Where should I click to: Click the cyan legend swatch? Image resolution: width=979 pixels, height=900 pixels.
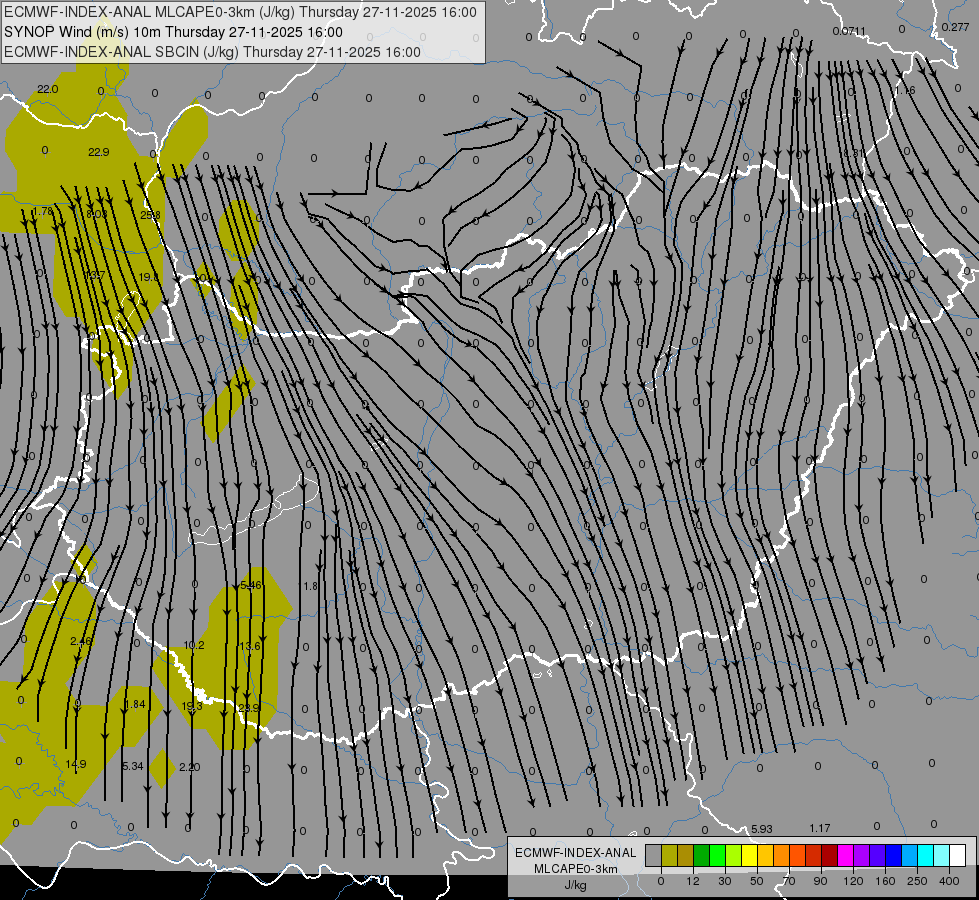point(925,855)
